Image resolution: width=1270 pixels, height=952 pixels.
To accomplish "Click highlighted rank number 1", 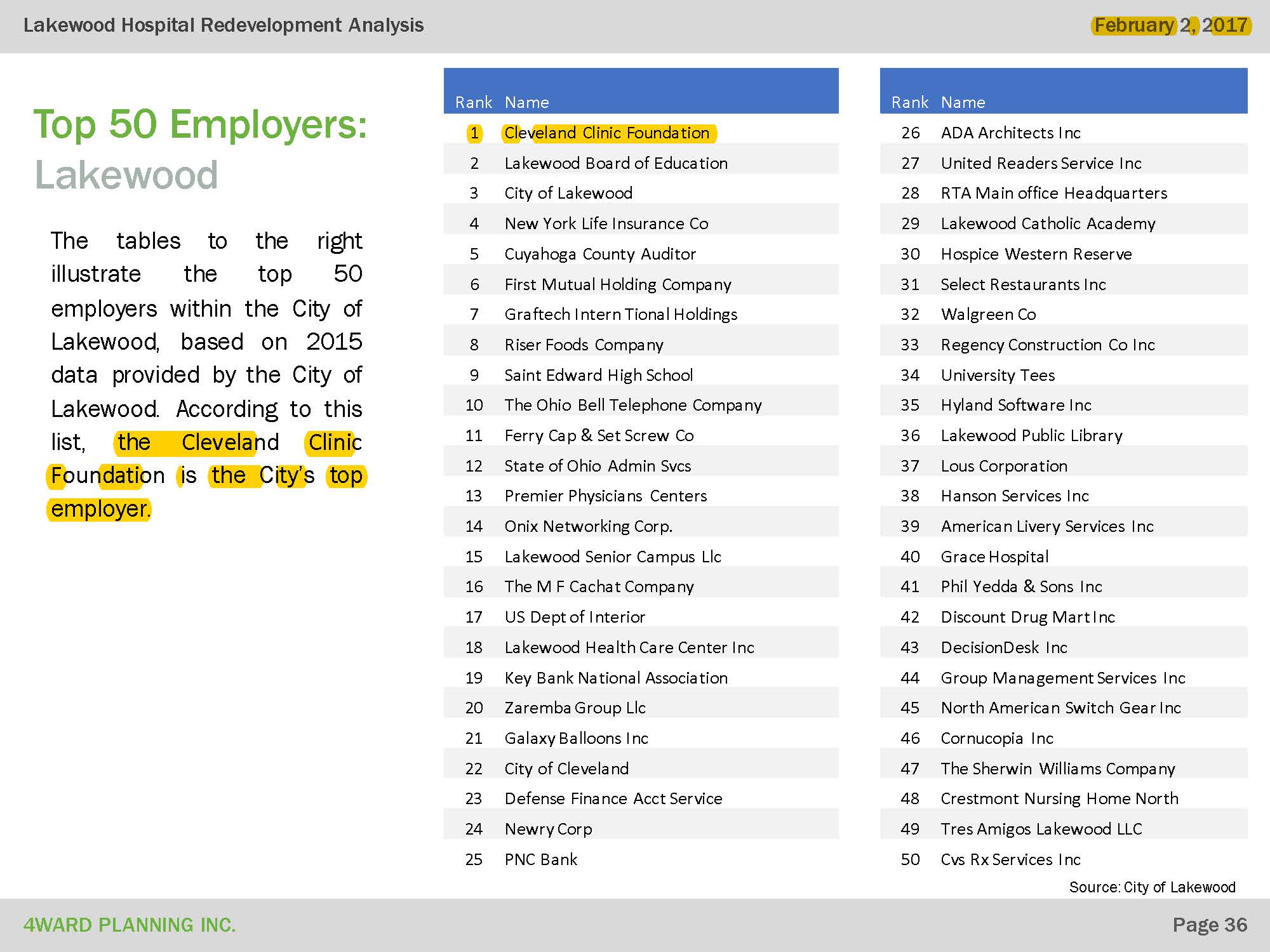I will [474, 133].
